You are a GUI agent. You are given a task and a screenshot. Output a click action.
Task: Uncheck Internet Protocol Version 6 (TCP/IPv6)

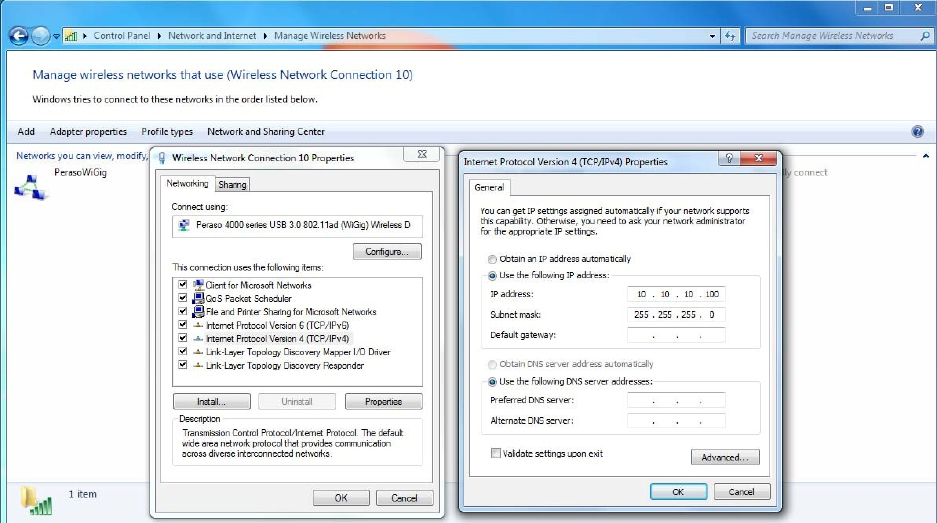(x=183, y=325)
